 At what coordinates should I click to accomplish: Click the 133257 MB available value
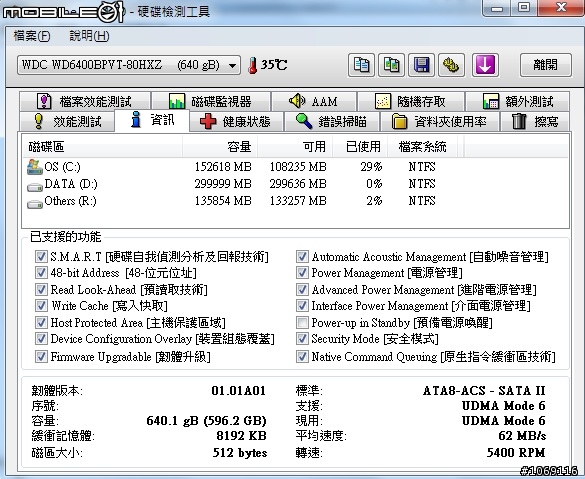[x=298, y=201]
